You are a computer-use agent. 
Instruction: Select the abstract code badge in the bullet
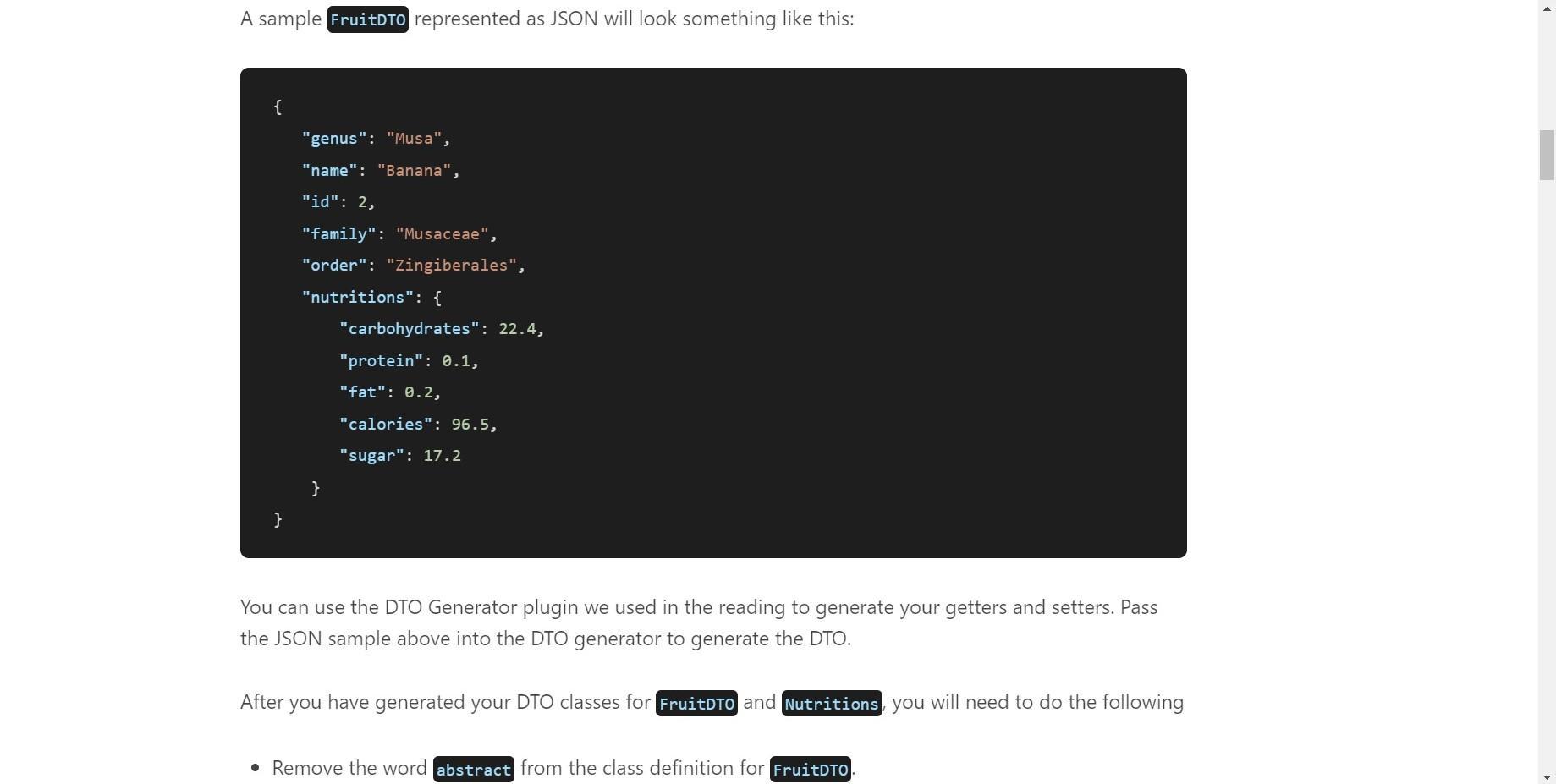(473, 769)
